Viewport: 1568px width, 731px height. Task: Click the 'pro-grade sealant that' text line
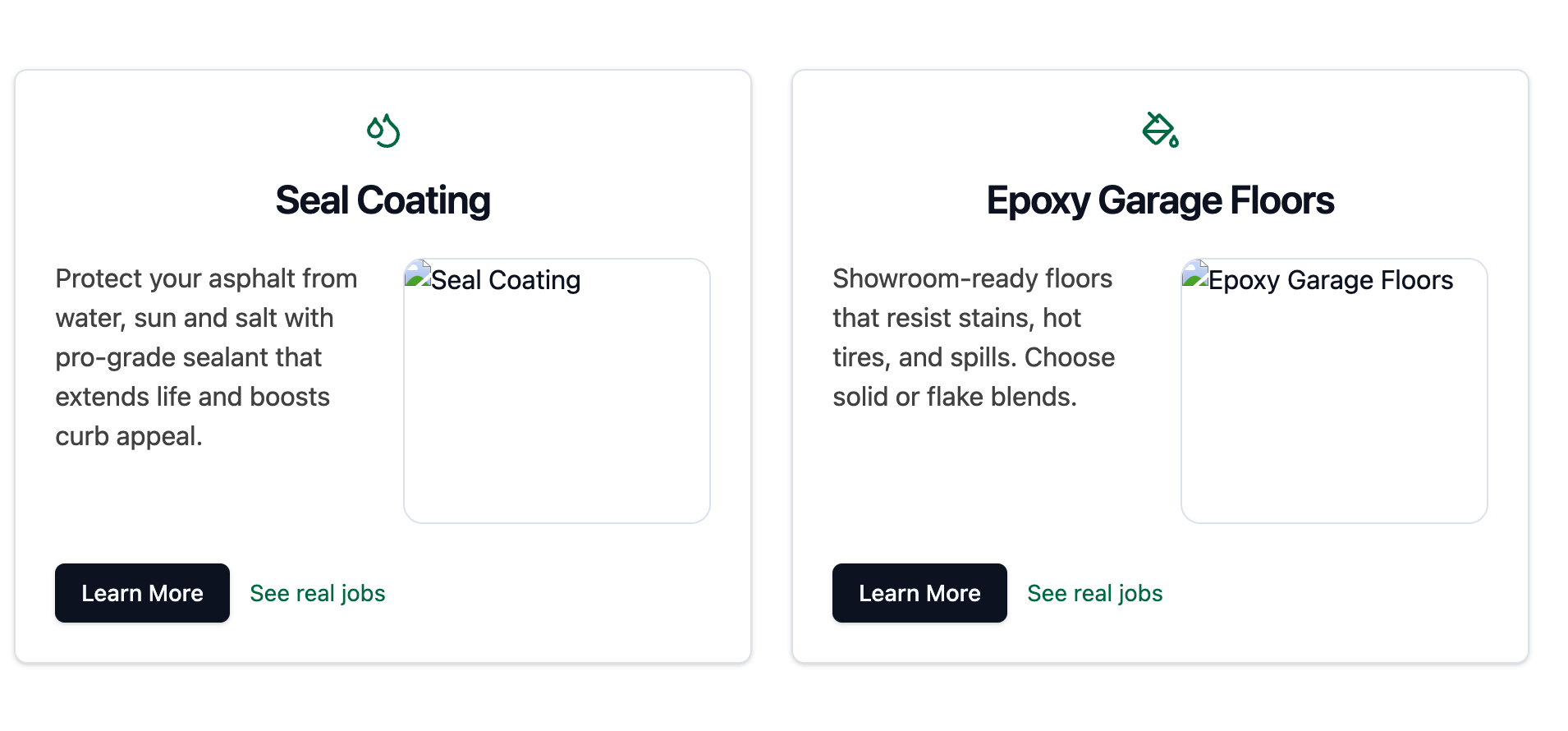point(188,357)
